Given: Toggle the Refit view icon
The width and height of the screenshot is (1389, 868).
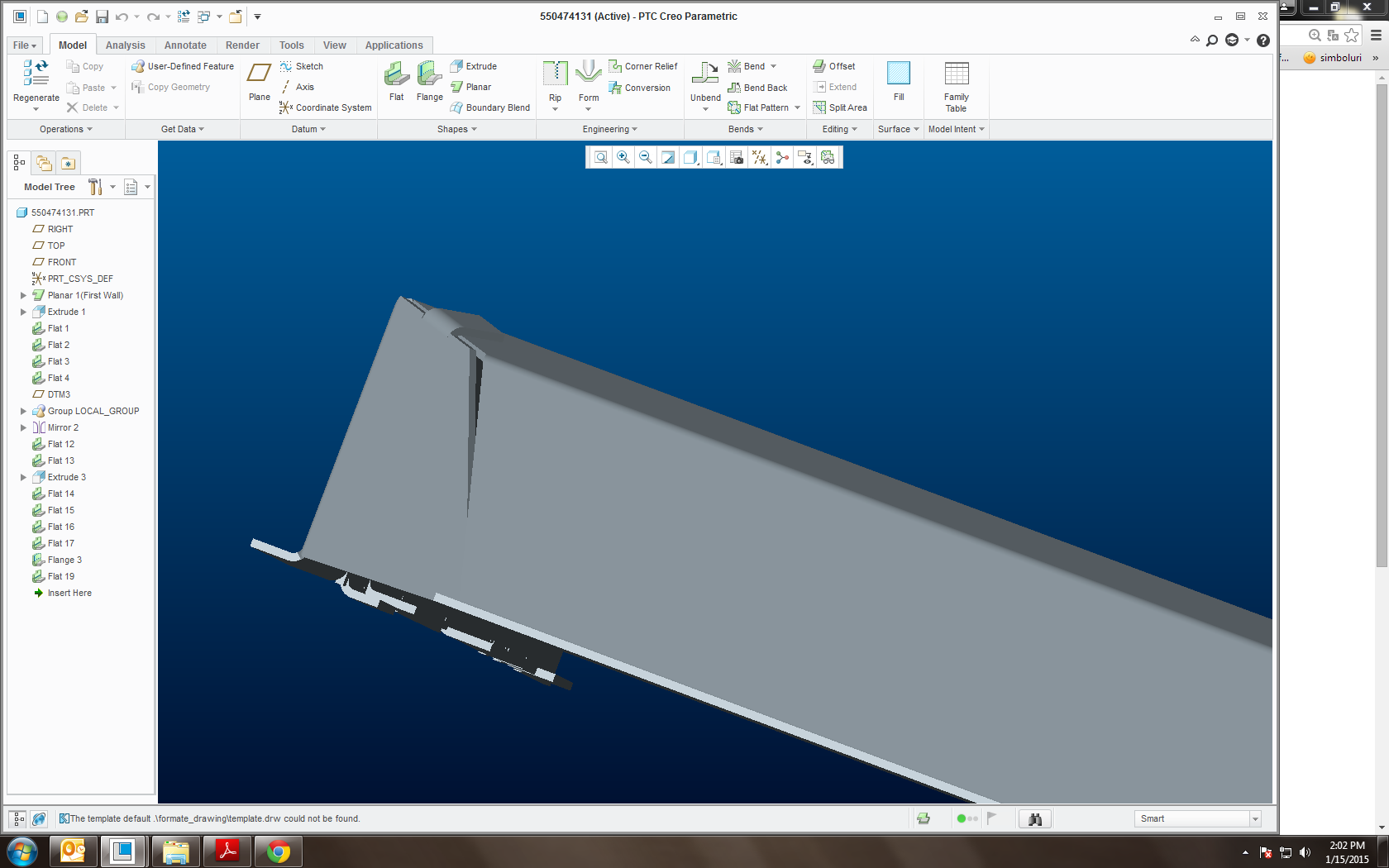Looking at the screenshot, I should [x=601, y=157].
